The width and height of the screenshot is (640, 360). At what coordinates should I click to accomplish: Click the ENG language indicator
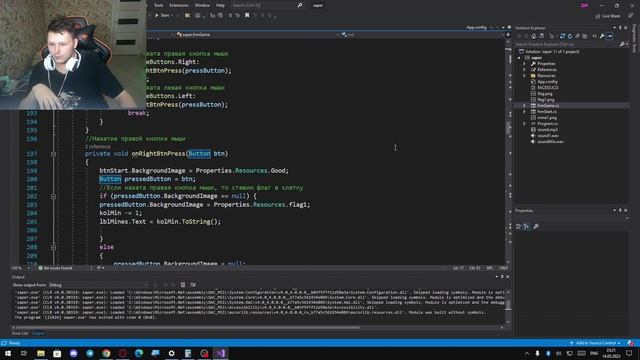(x=594, y=353)
